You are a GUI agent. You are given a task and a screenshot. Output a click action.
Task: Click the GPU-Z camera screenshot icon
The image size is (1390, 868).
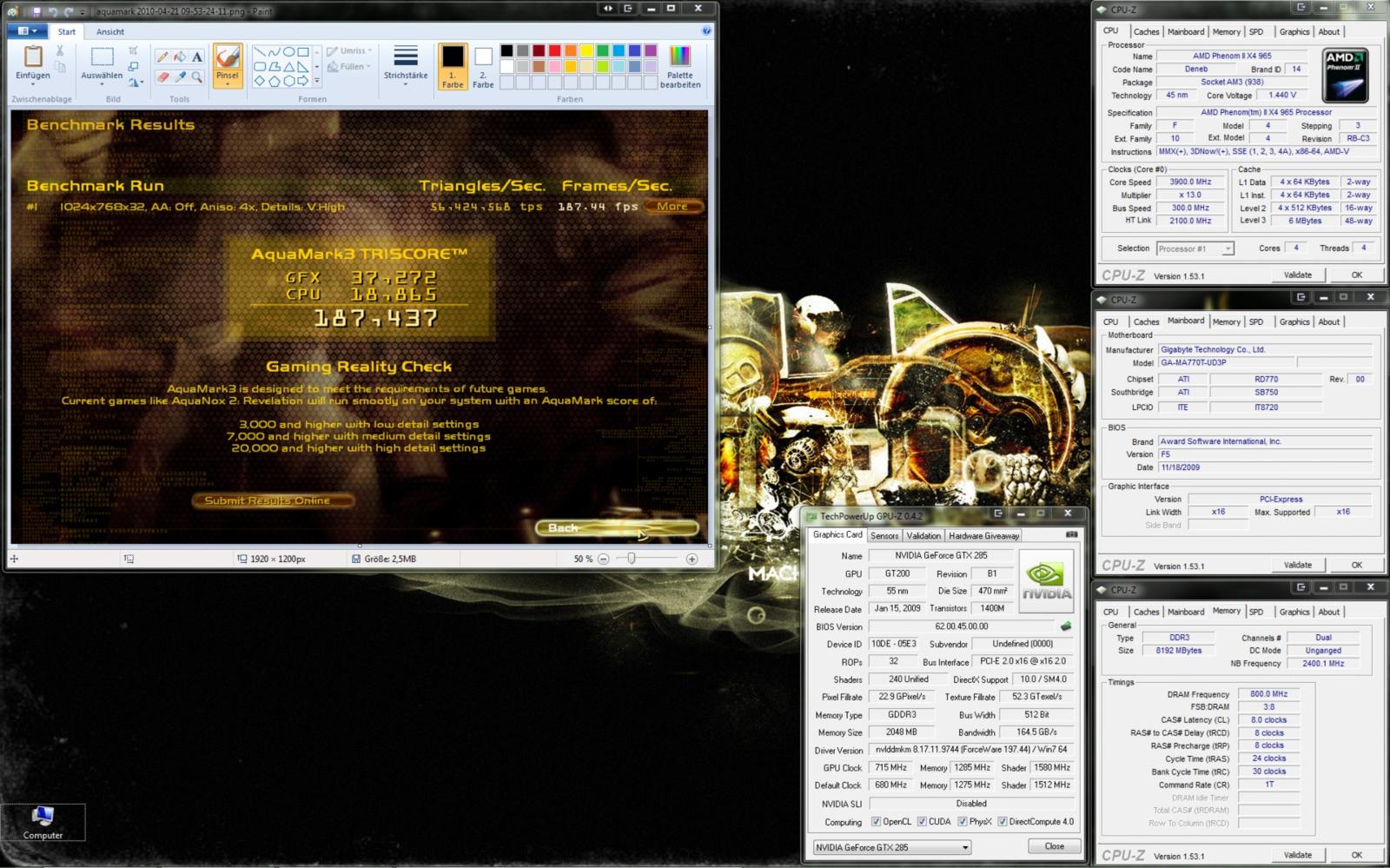tap(1071, 534)
